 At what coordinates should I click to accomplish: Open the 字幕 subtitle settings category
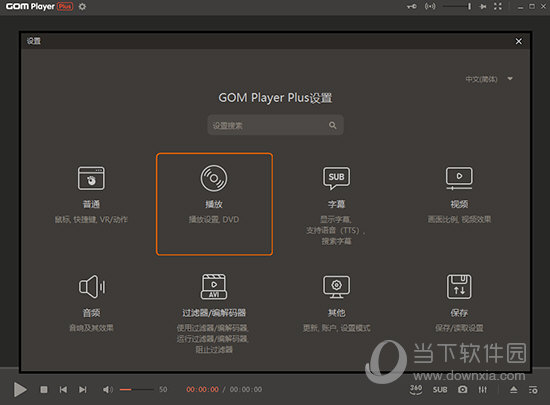click(336, 205)
